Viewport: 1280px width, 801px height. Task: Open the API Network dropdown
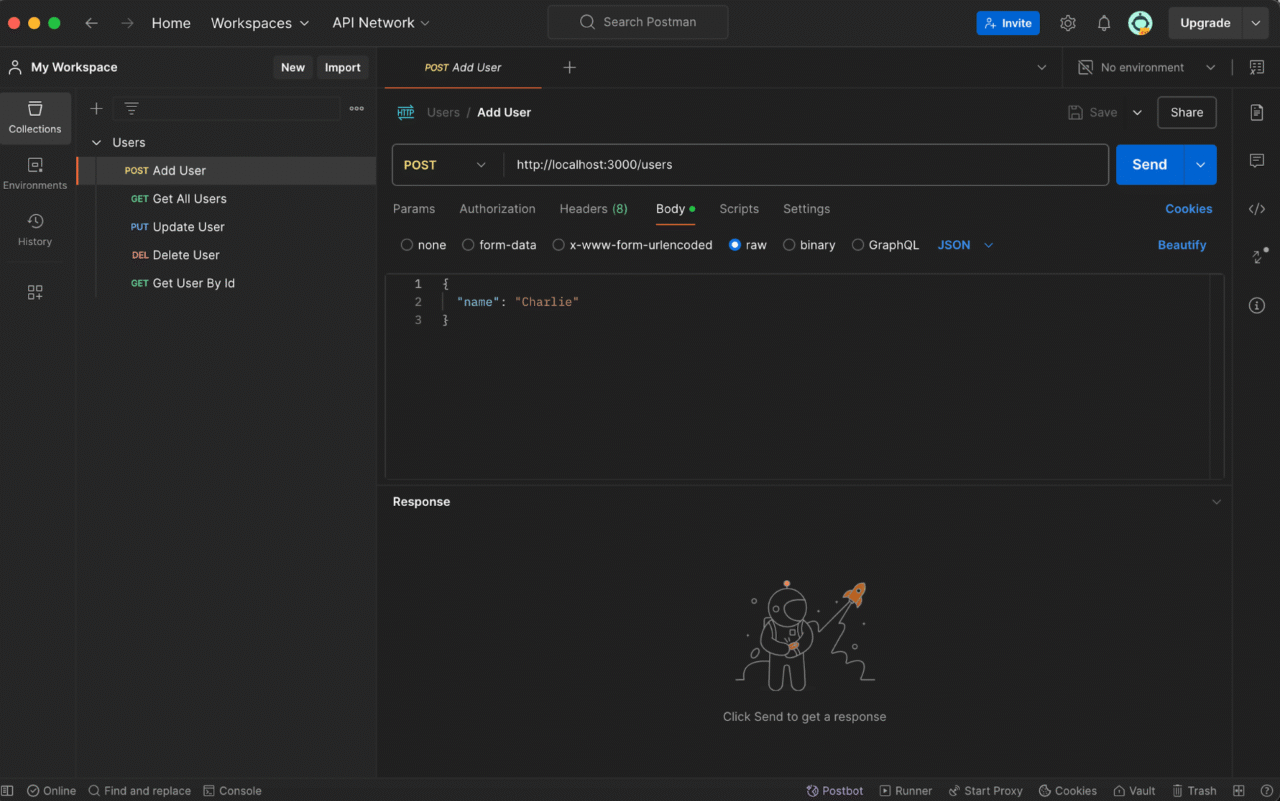click(x=381, y=23)
